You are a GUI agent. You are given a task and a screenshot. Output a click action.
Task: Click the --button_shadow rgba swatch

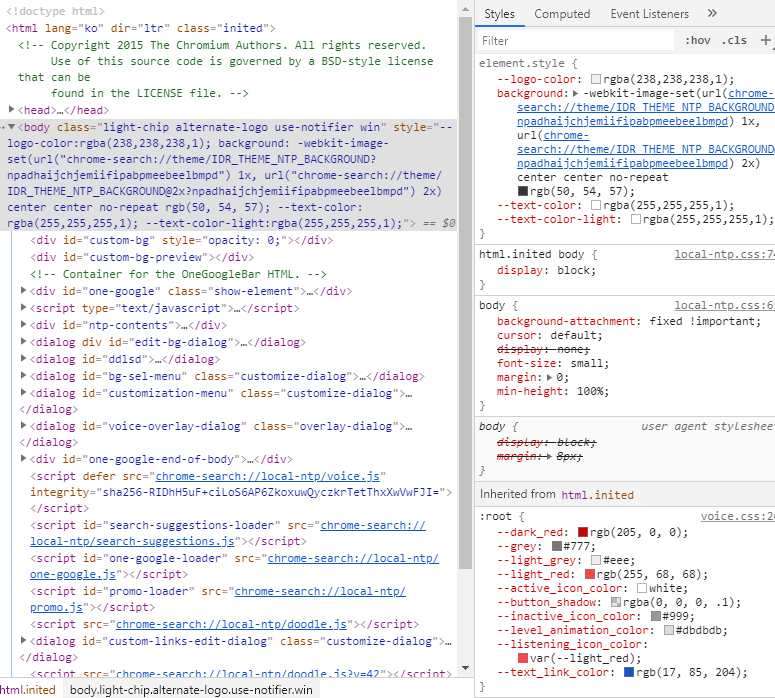point(616,602)
